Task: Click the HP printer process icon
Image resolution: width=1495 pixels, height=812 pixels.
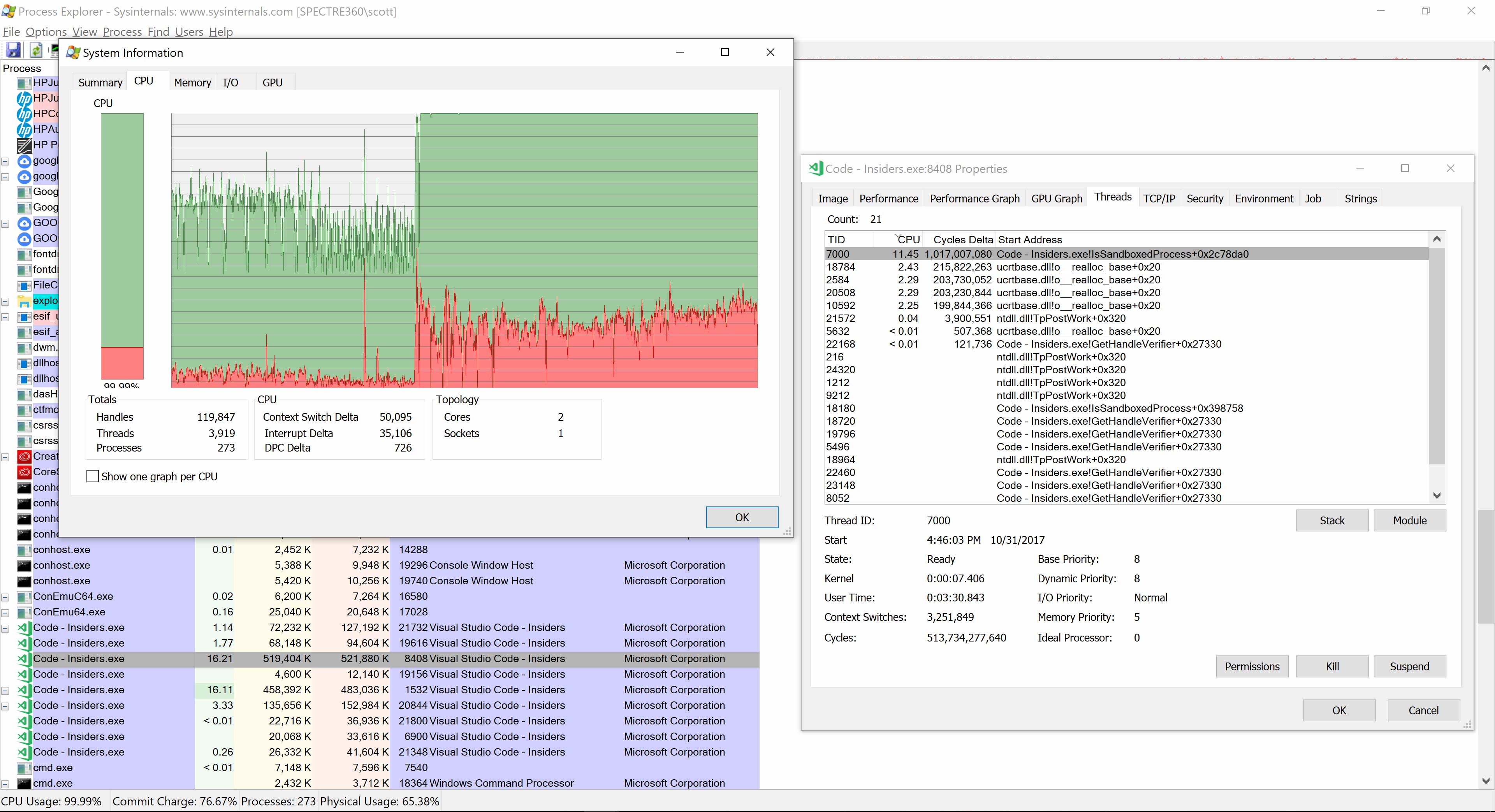Action: pyautogui.click(x=25, y=145)
